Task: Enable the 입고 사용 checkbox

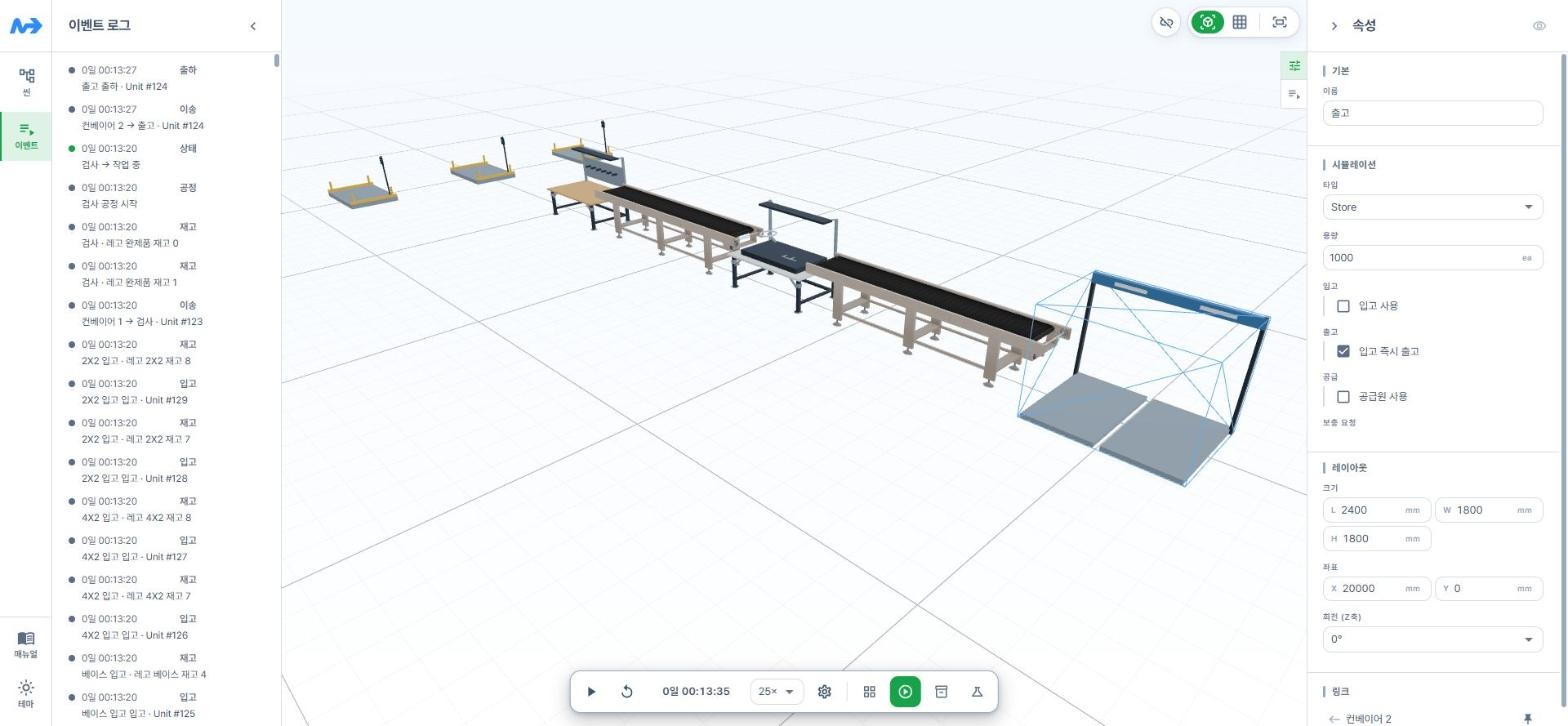Action: (1343, 306)
